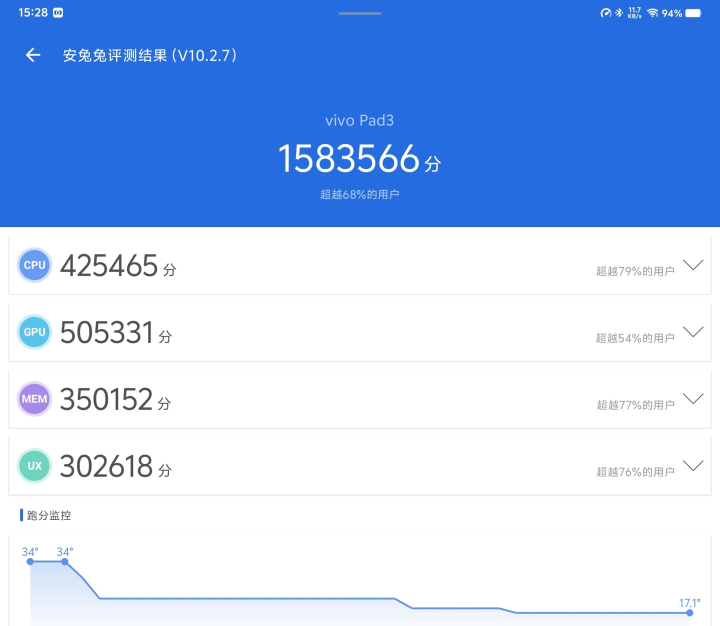Tap the MEM score 350152

(106, 399)
